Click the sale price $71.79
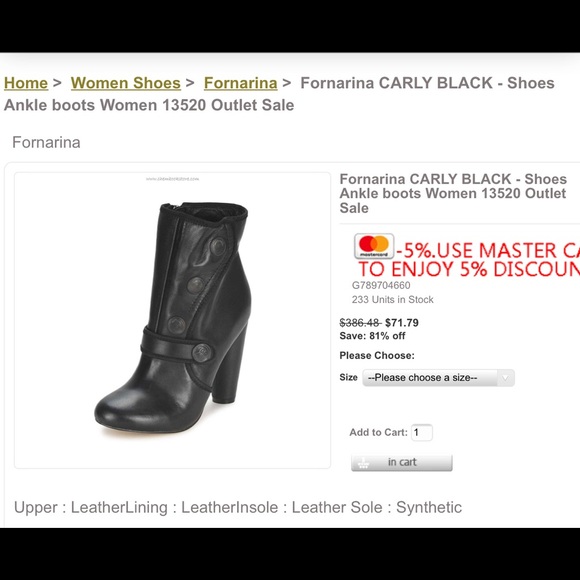Viewport: 580px width, 580px height. (402, 323)
